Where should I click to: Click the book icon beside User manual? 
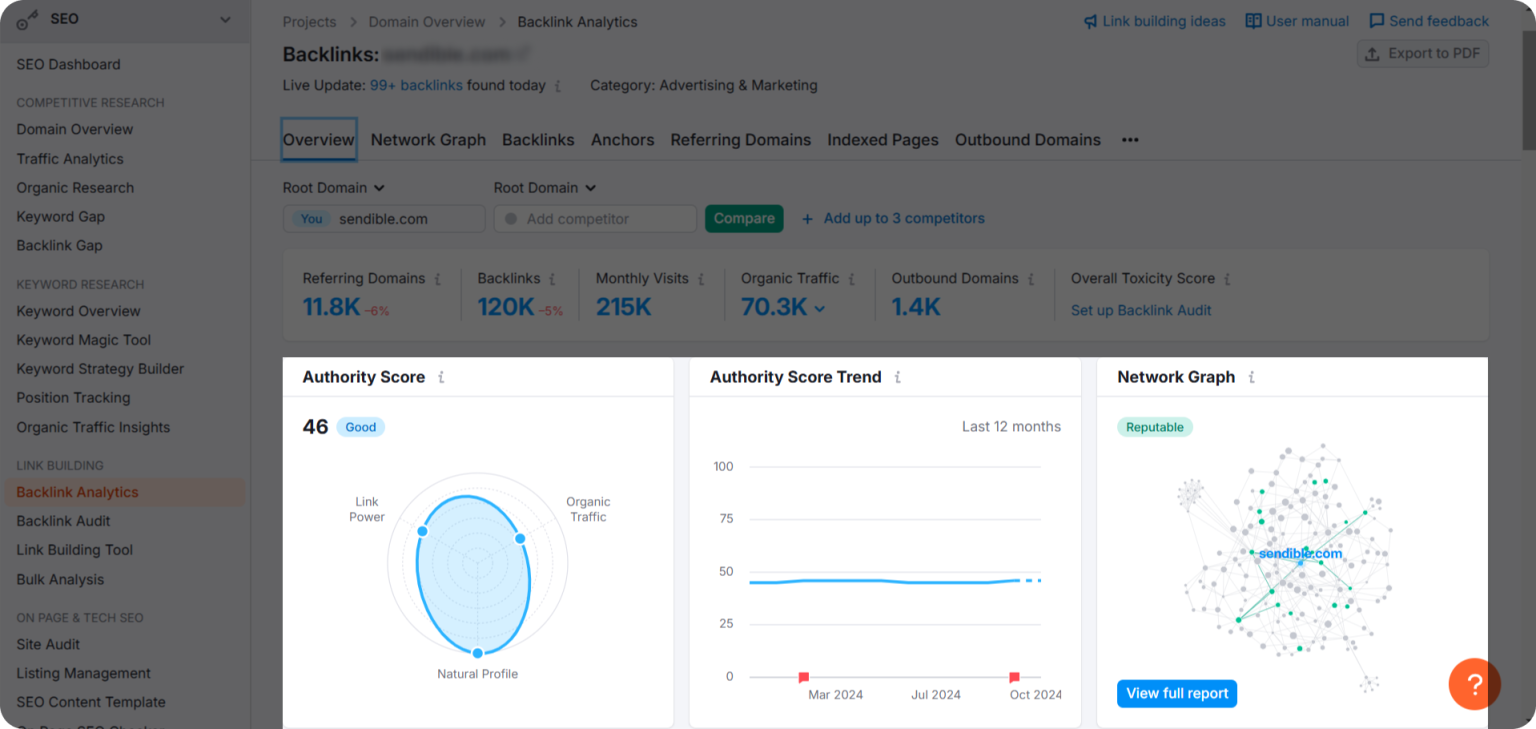[1253, 21]
